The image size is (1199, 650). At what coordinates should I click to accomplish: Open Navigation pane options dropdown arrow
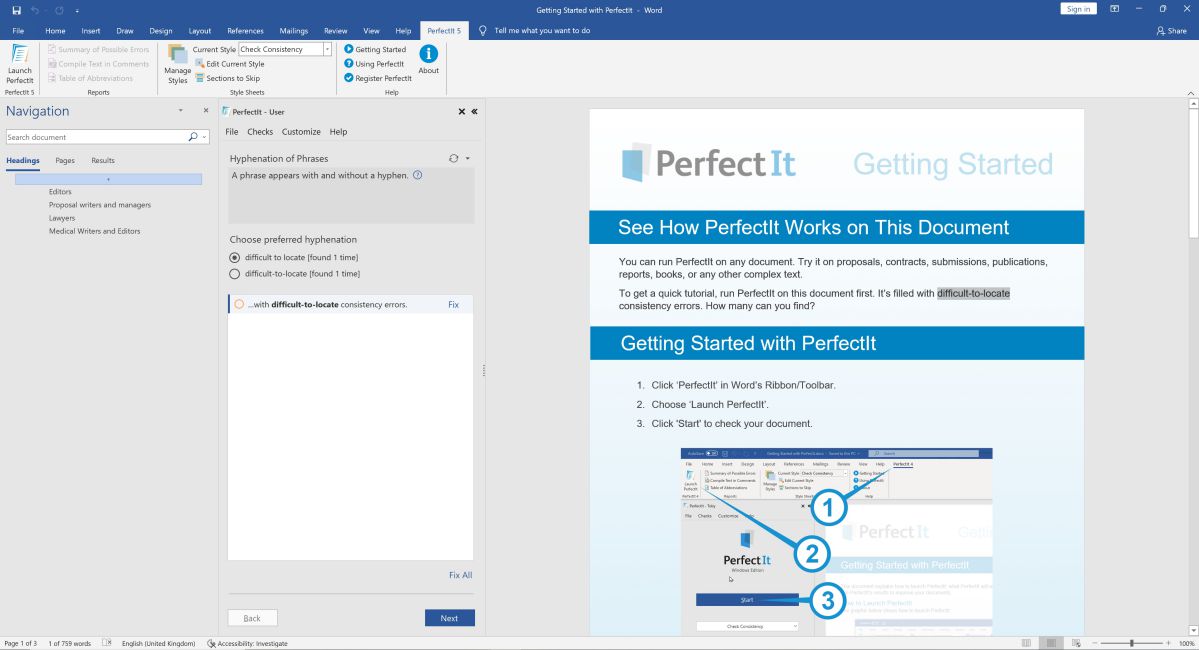[x=181, y=111]
